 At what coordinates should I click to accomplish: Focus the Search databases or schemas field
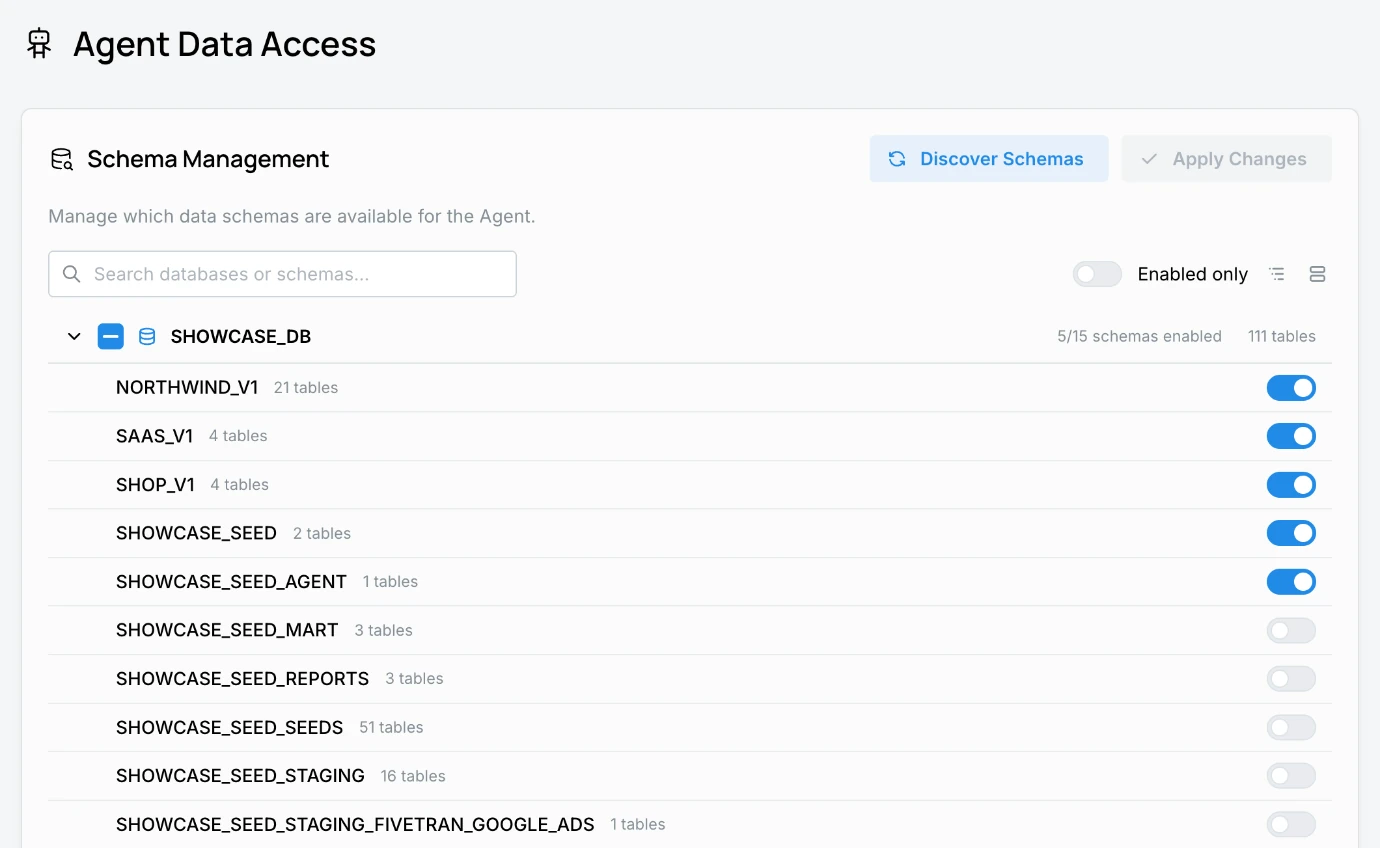pyautogui.click(x=282, y=274)
